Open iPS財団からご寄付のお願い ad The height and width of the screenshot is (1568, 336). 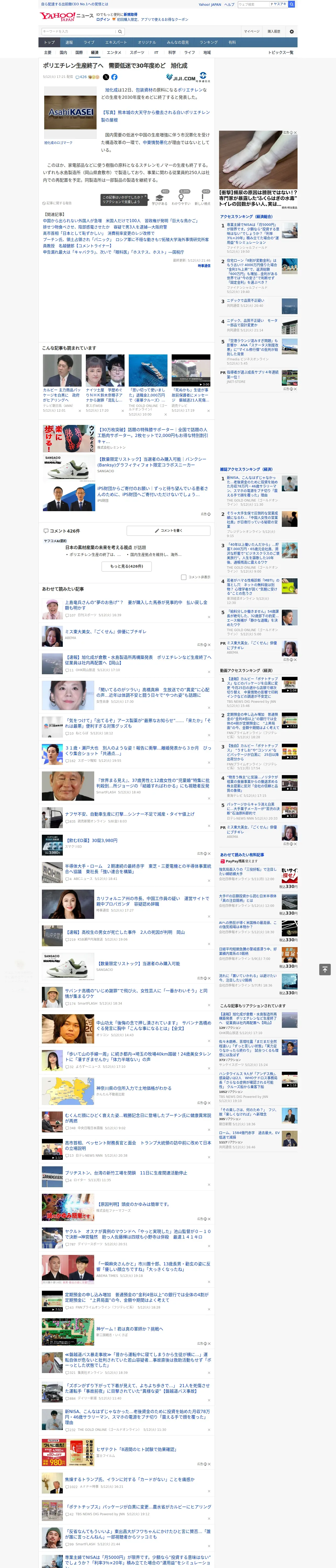(x=153, y=491)
